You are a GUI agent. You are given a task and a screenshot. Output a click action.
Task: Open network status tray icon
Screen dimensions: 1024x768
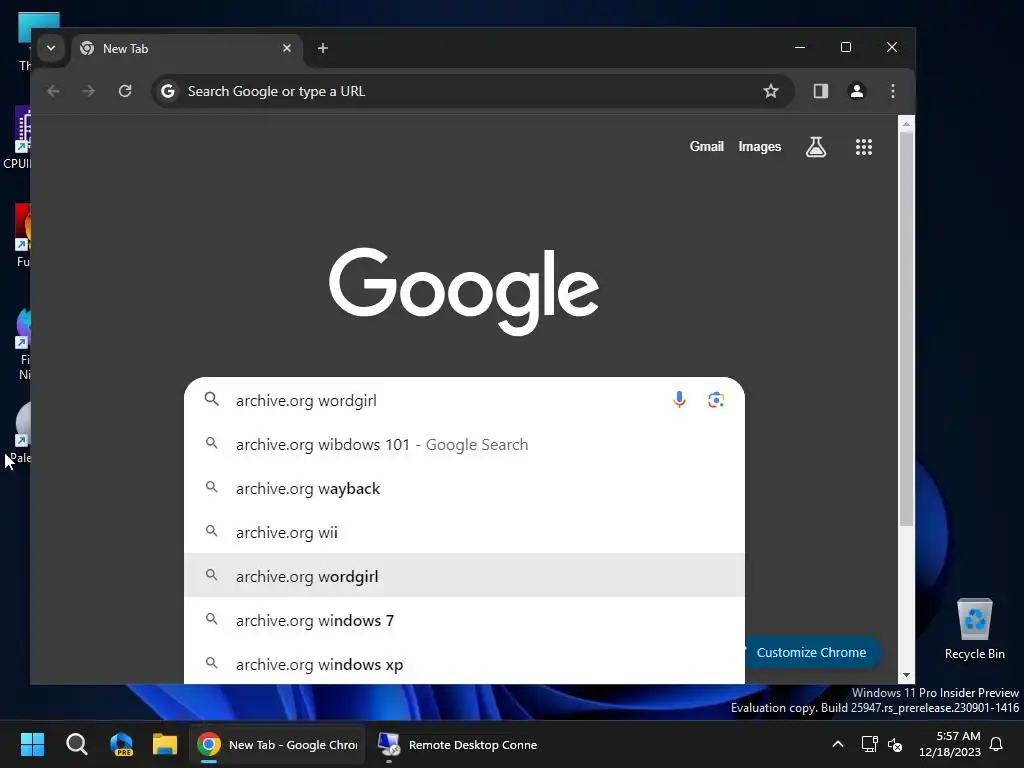coord(869,744)
